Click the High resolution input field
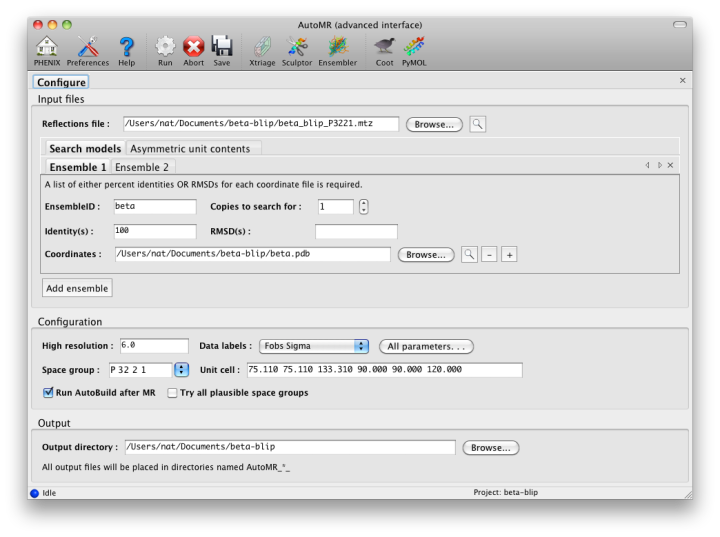The image size is (720, 537). pos(153,346)
